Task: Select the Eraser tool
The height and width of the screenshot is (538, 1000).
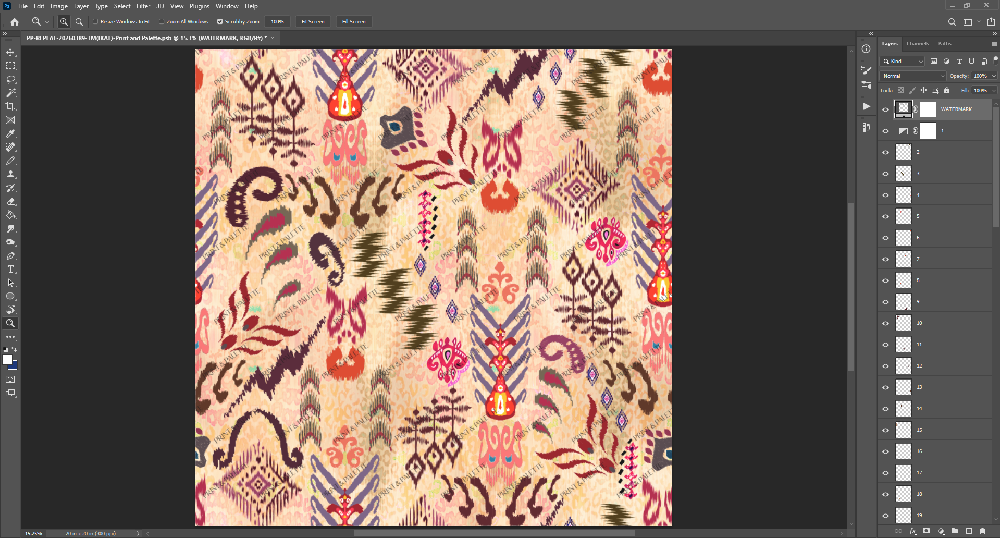Action: click(11, 201)
